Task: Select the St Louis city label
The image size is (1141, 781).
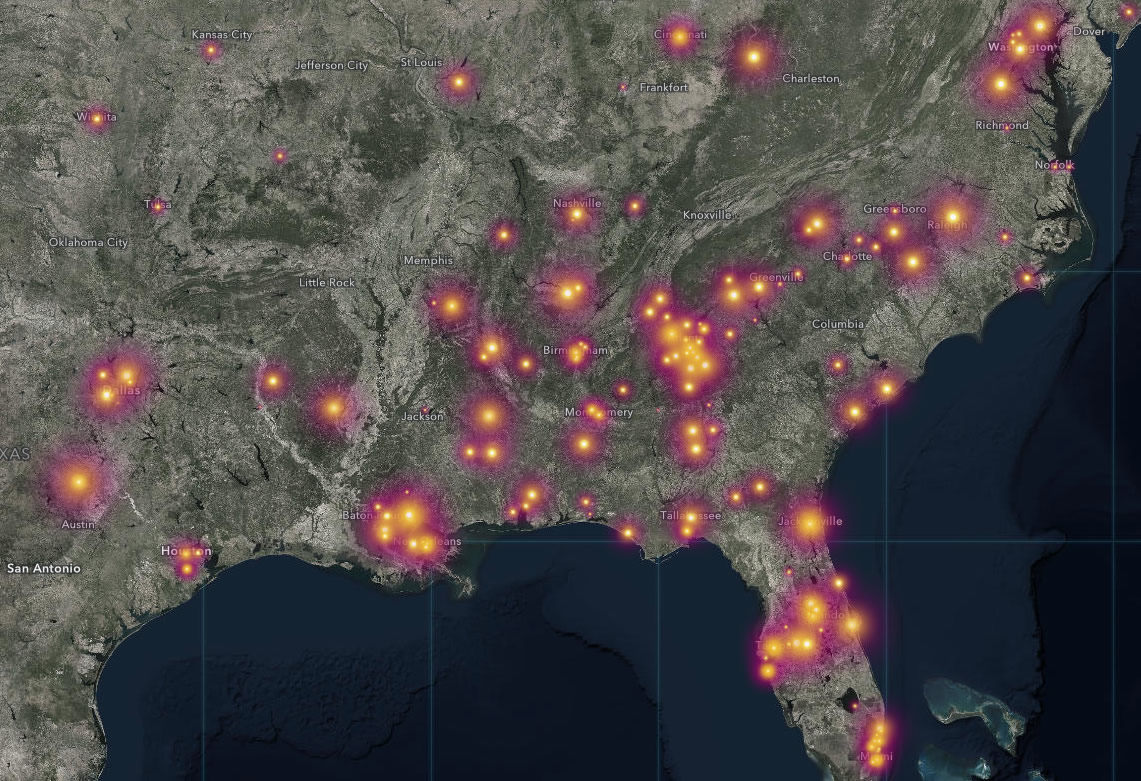Action: (421, 63)
